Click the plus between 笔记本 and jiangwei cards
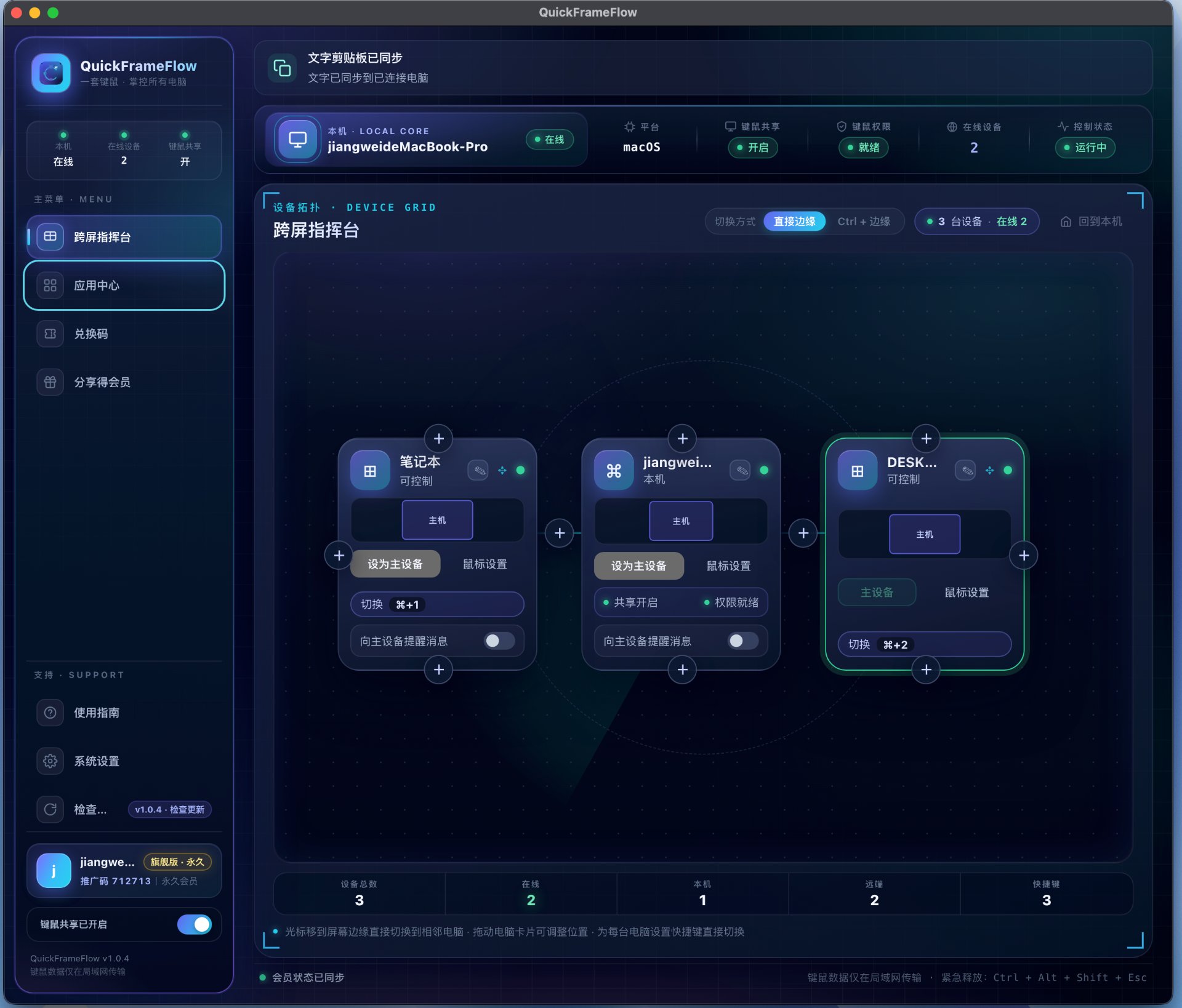 point(560,533)
